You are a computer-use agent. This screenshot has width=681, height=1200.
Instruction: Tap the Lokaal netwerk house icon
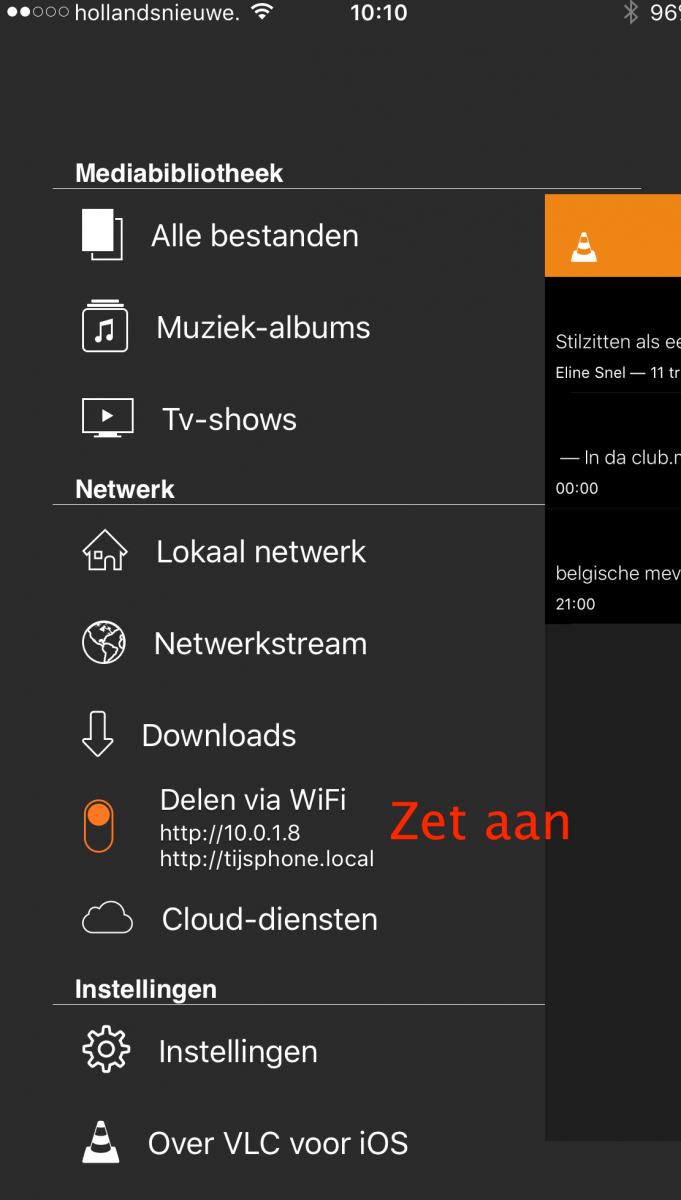[x=105, y=550]
